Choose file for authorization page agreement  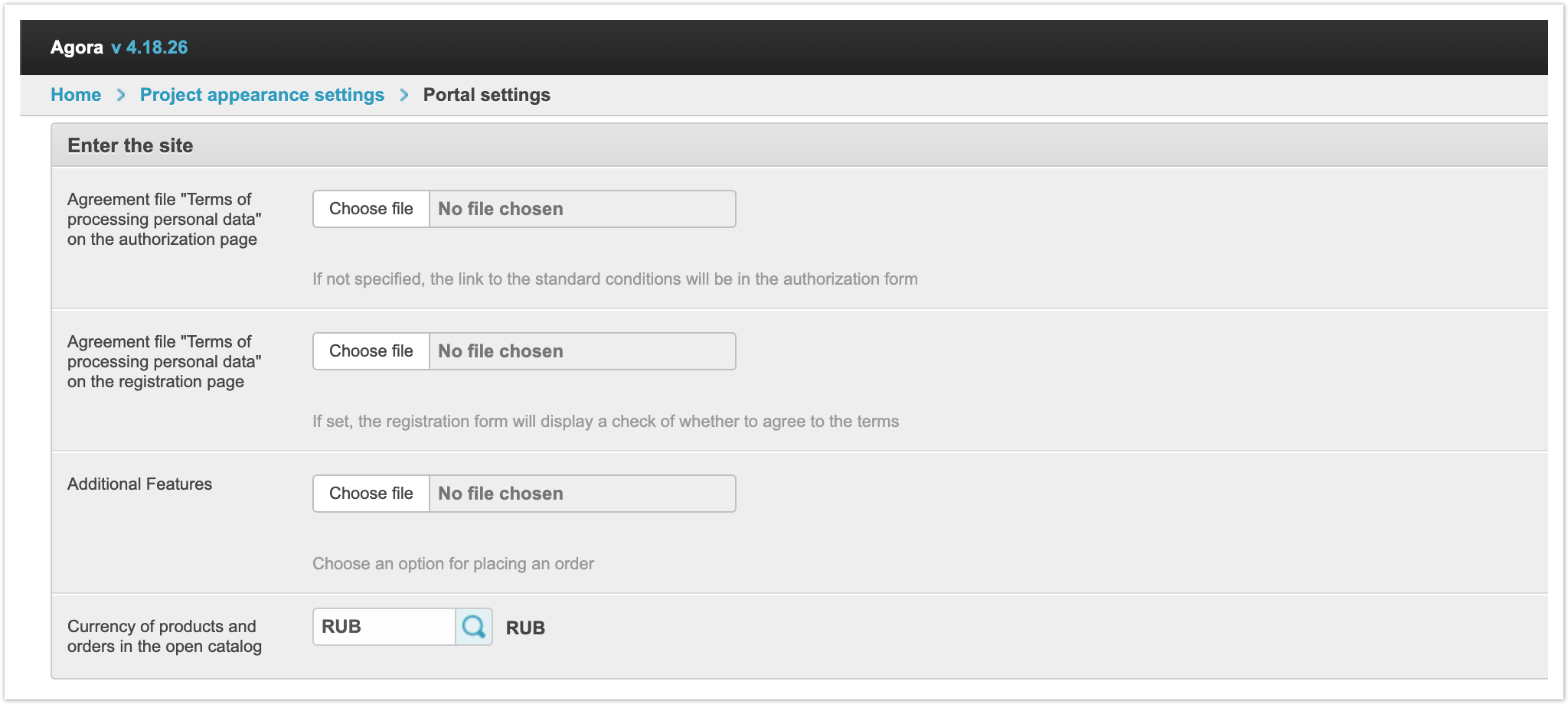click(x=371, y=209)
